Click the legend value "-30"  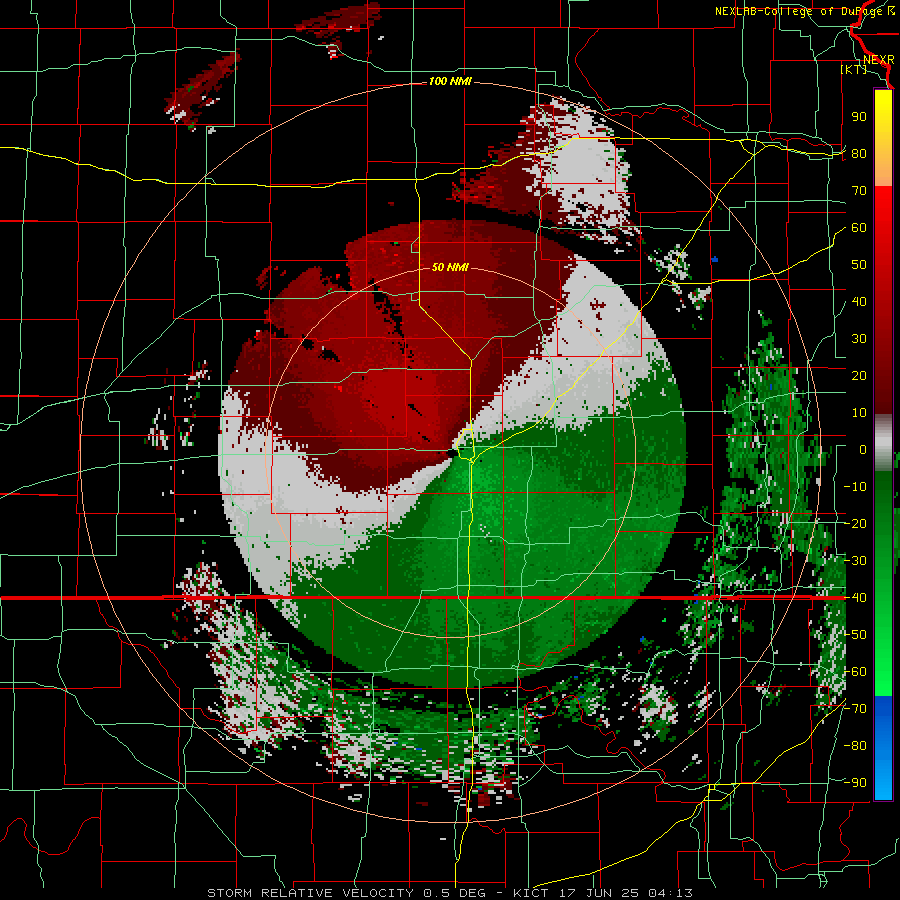tap(855, 561)
